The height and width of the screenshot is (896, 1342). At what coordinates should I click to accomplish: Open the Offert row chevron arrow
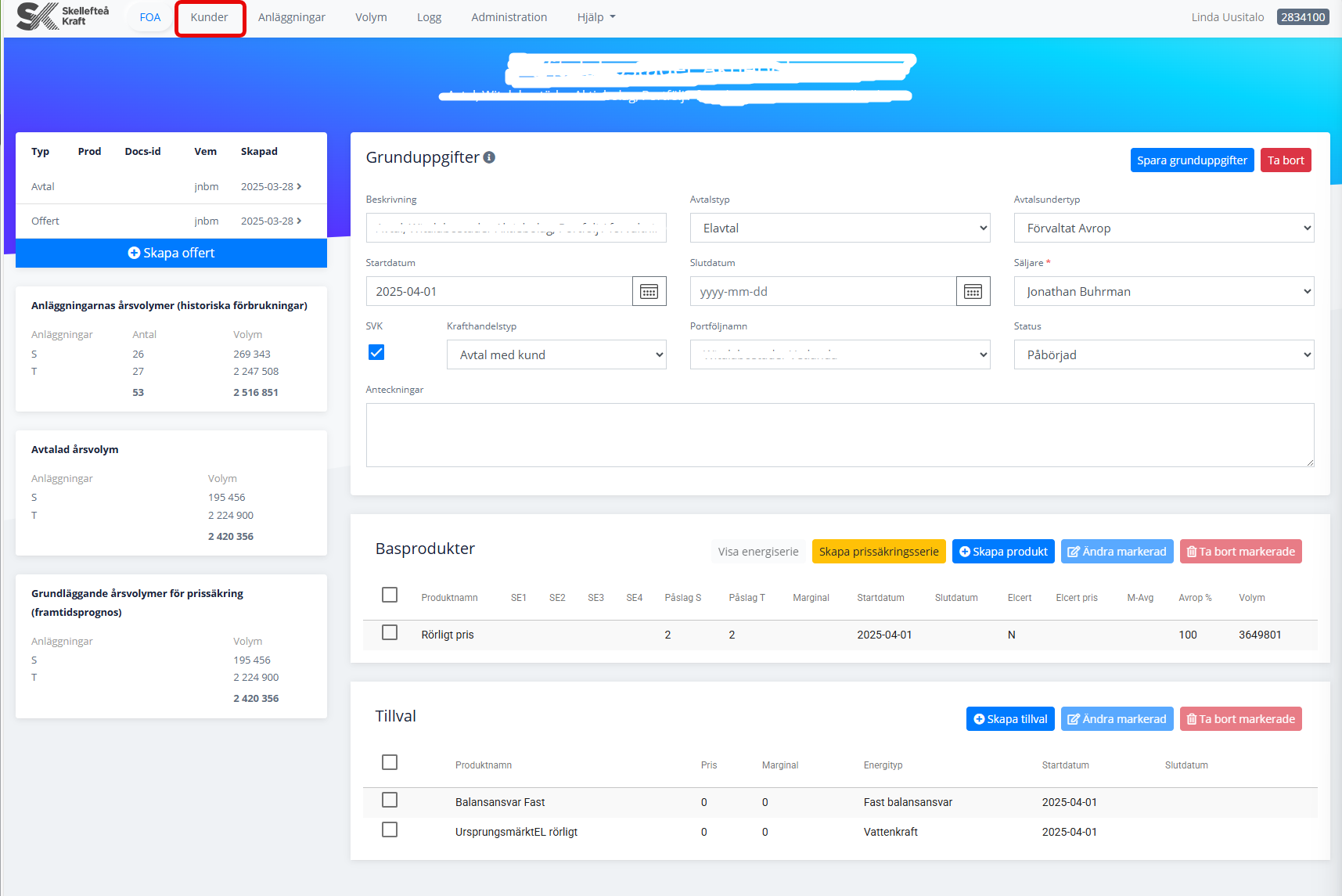pos(299,221)
